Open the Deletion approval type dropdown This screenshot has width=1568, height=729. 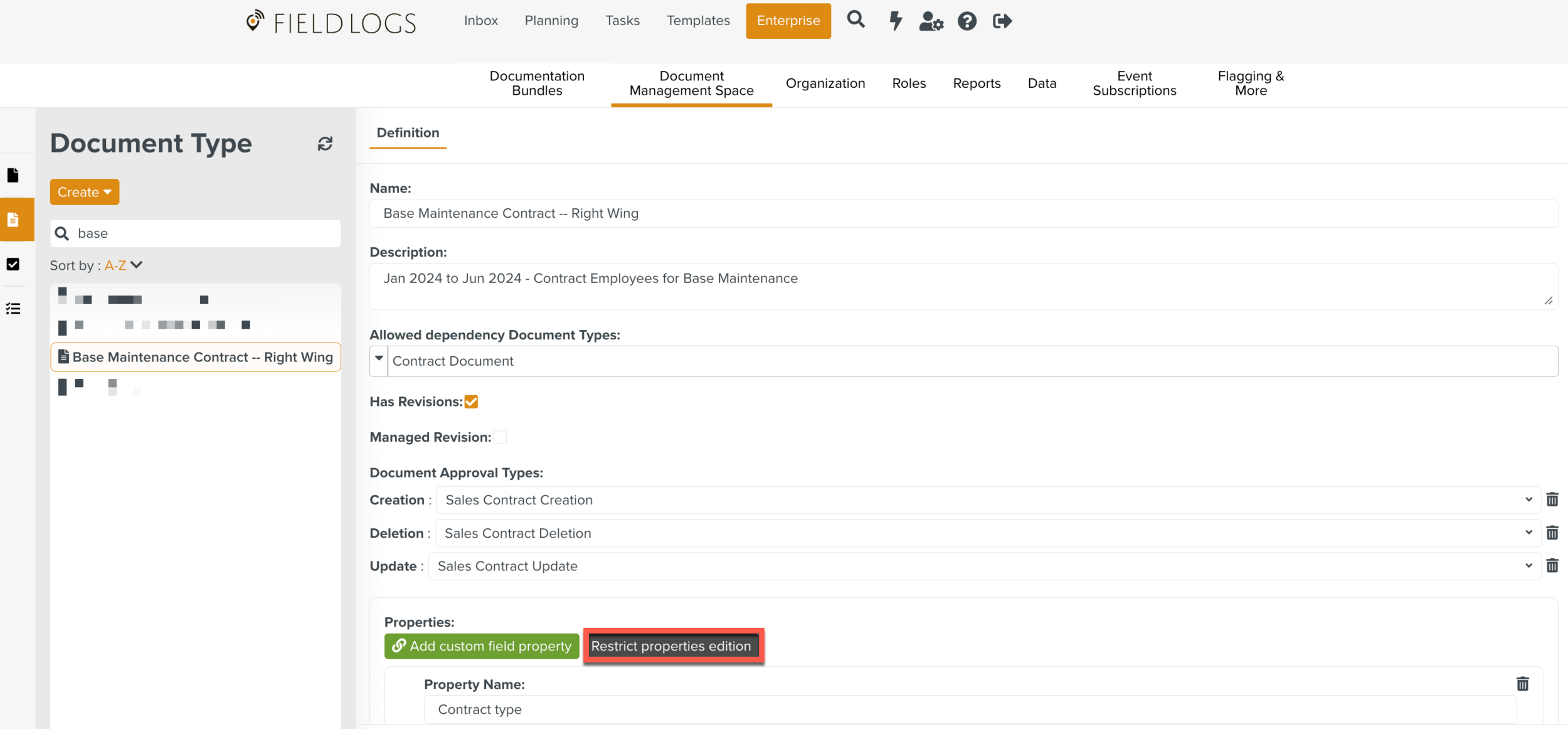(988, 533)
